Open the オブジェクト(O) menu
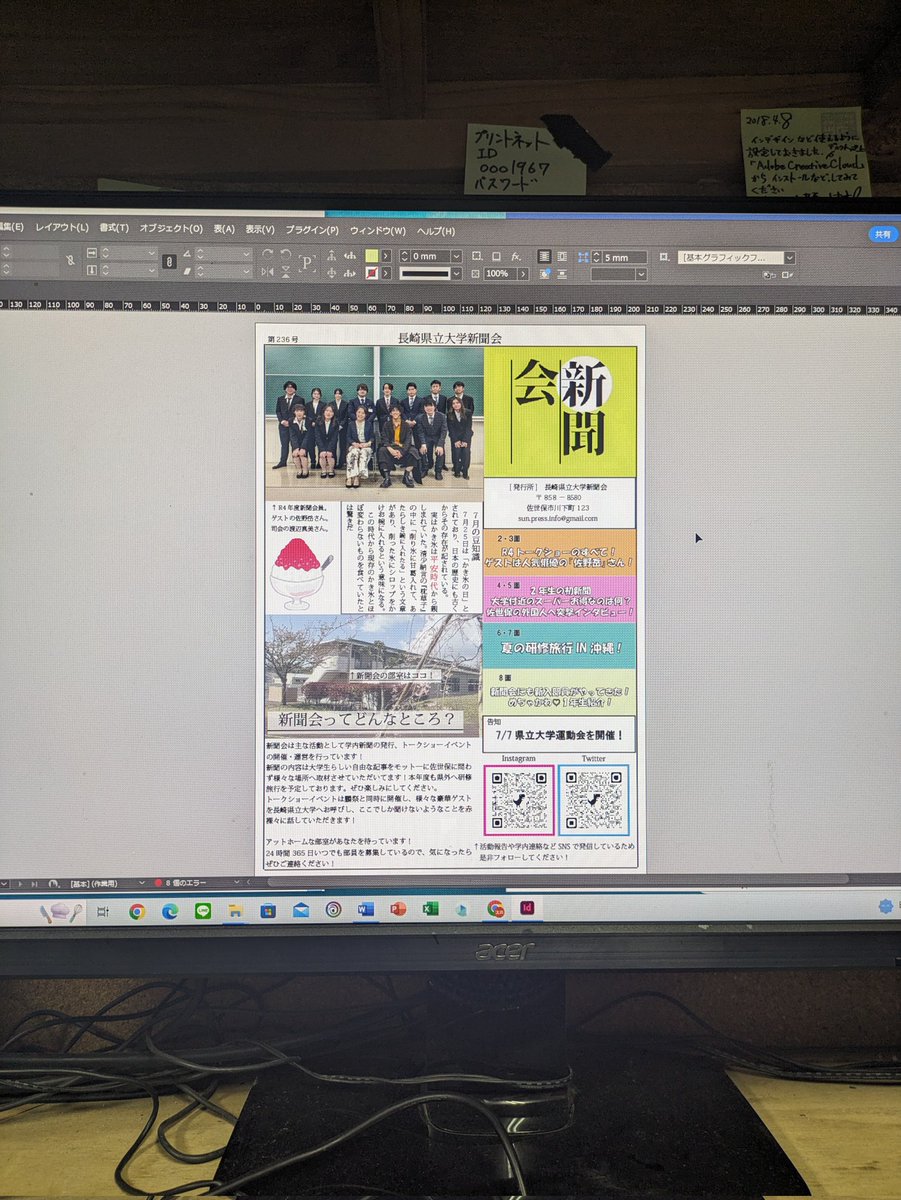 171,229
